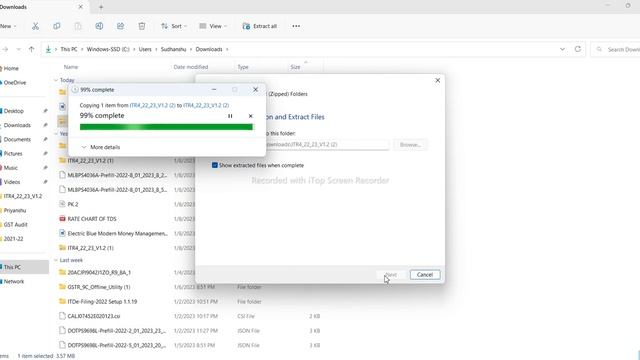Go up one folder level arrow
This screenshot has height=360, width=640.
[31, 49]
